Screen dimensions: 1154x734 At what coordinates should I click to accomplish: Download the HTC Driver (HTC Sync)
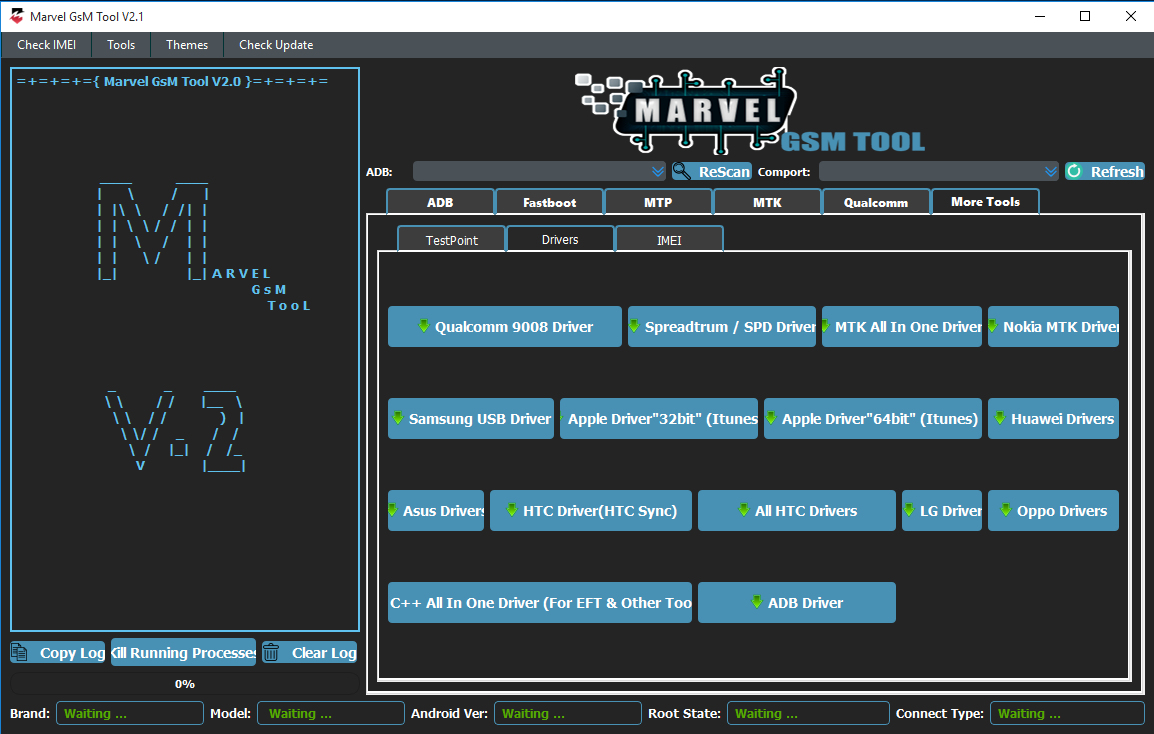pyautogui.click(x=591, y=511)
